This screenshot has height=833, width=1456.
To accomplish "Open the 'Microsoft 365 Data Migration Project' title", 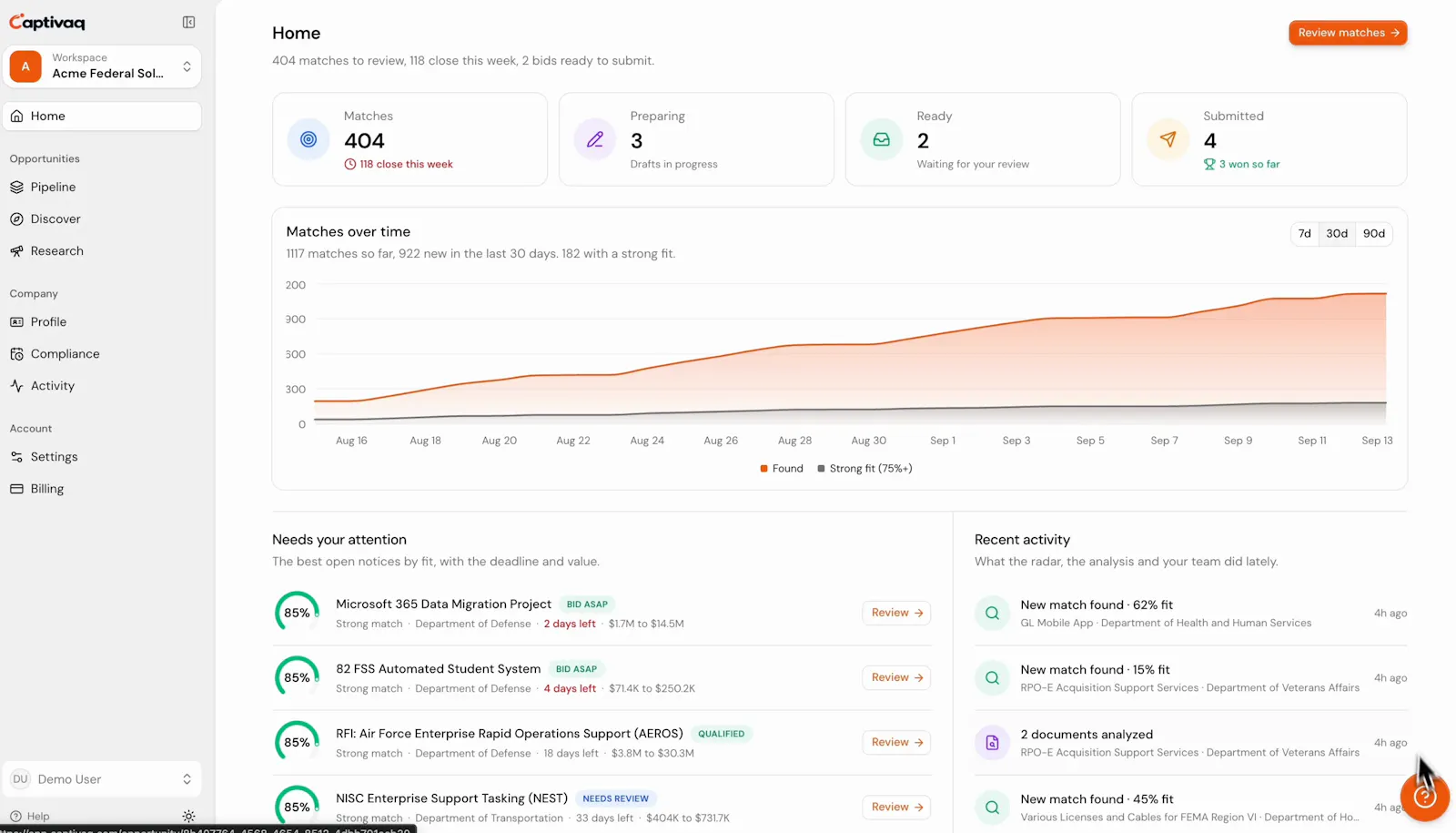I will coord(443,604).
